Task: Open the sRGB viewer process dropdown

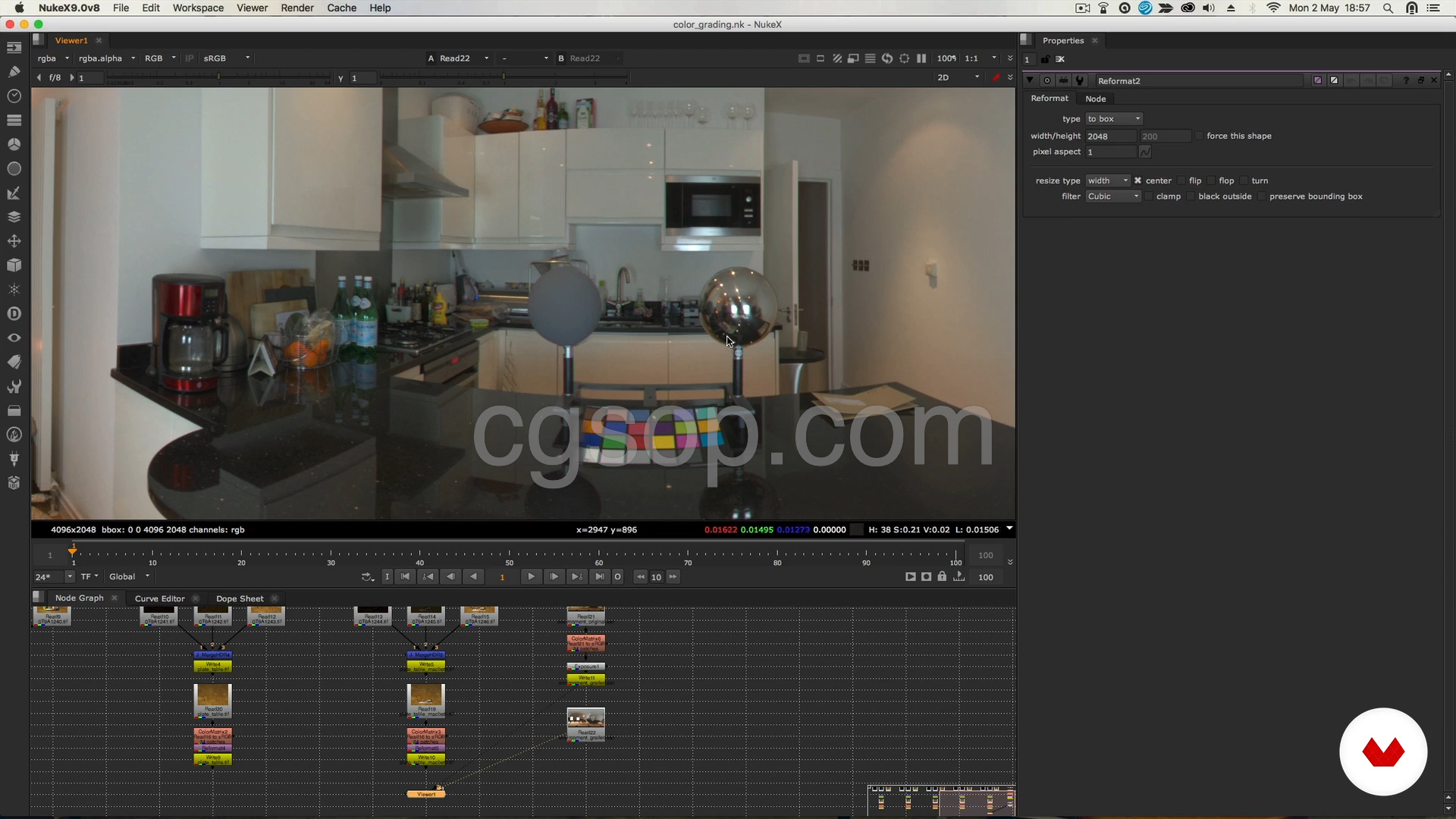Action: [x=227, y=58]
